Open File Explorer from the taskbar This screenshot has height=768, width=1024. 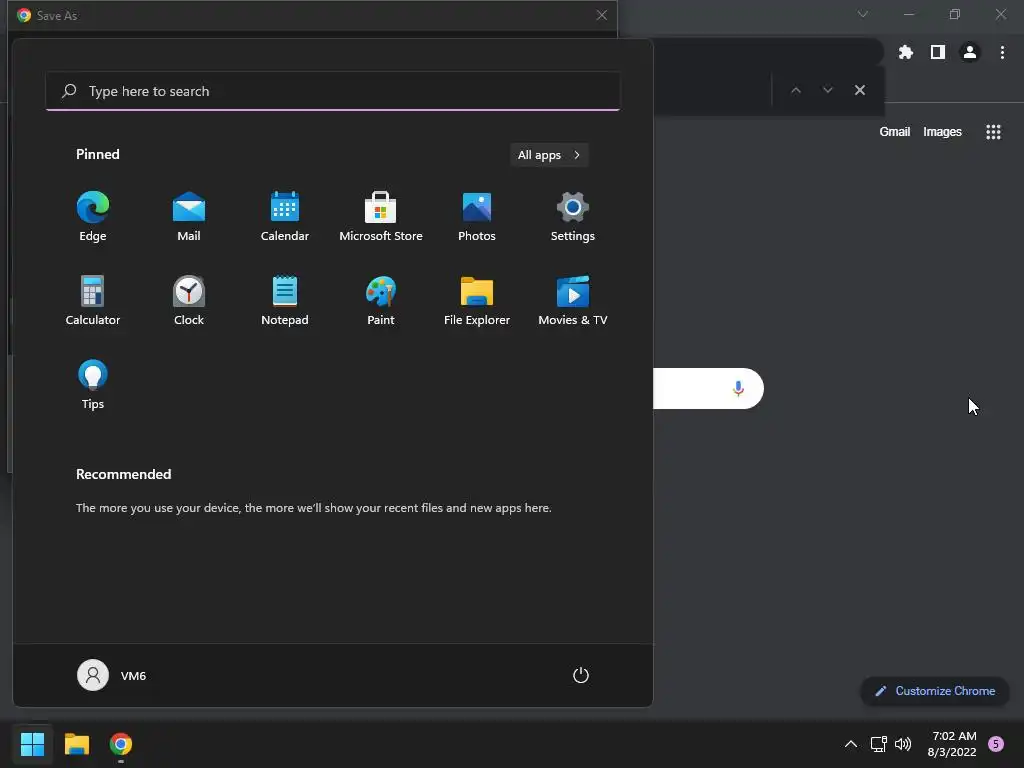(76, 744)
